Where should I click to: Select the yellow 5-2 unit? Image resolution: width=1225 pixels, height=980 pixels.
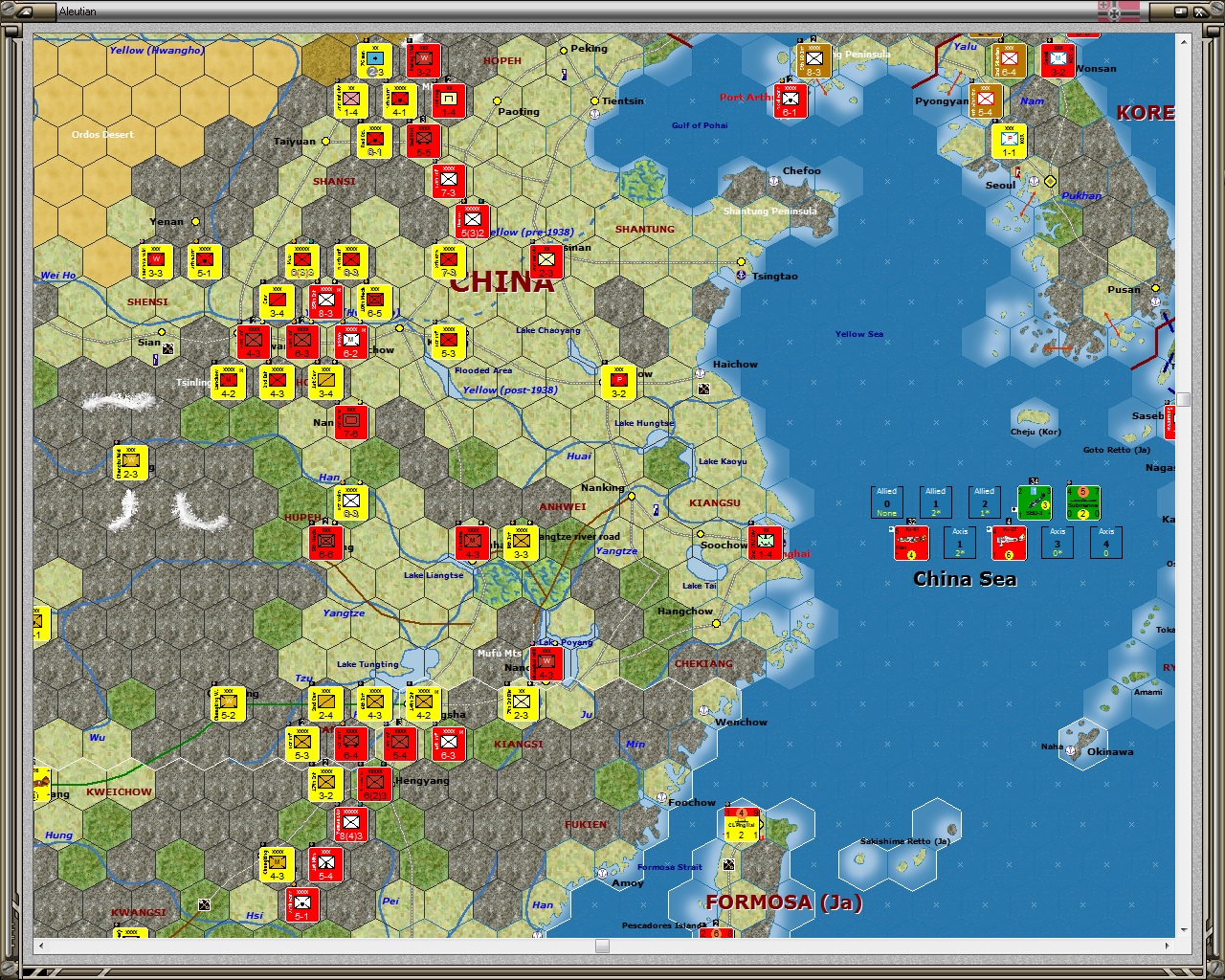point(229,703)
